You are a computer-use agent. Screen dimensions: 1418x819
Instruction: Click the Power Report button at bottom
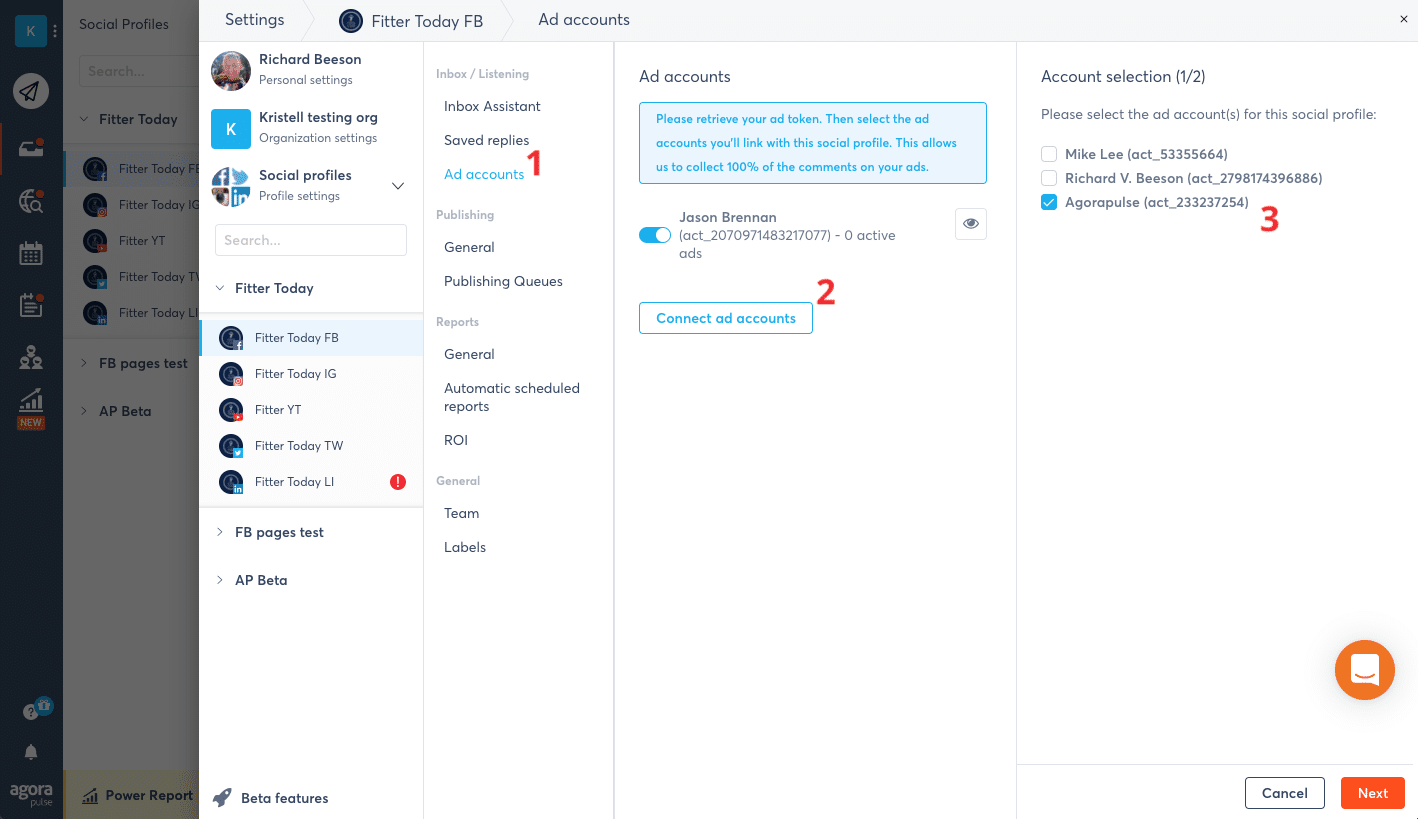tap(132, 795)
